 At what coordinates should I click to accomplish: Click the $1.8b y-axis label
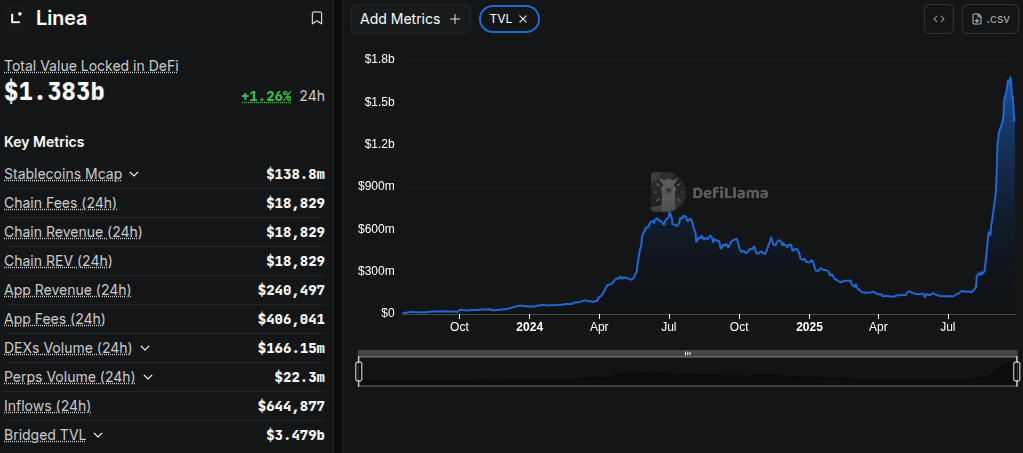pos(379,59)
